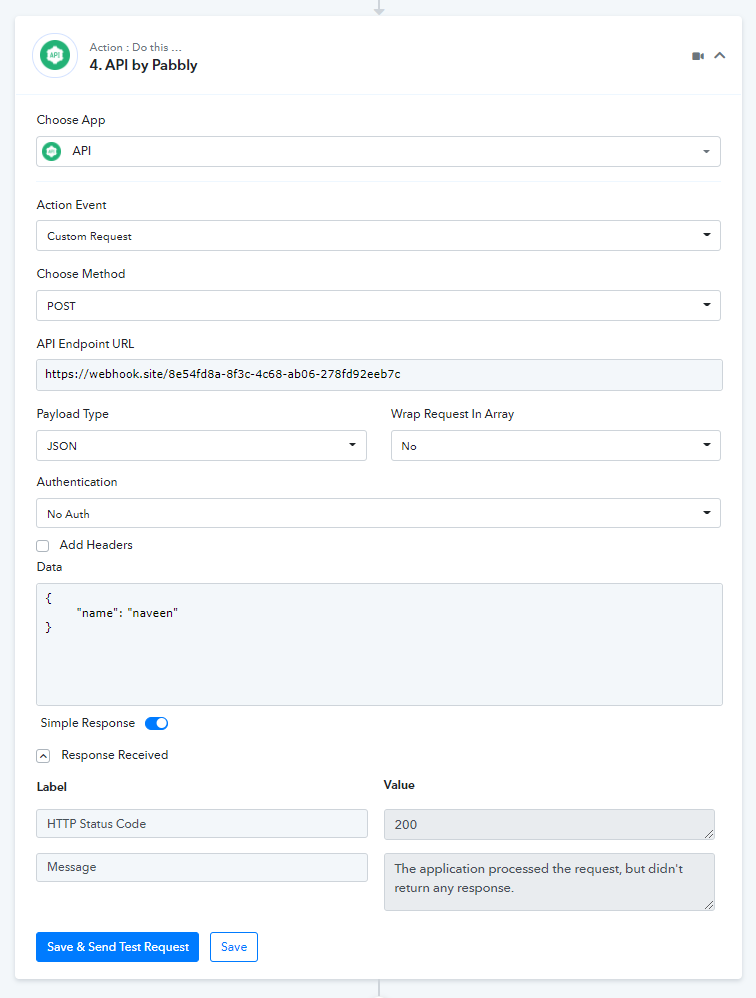The image size is (756, 998).
Task: Open the Authentication dropdown
Action: (x=378, y=513)
